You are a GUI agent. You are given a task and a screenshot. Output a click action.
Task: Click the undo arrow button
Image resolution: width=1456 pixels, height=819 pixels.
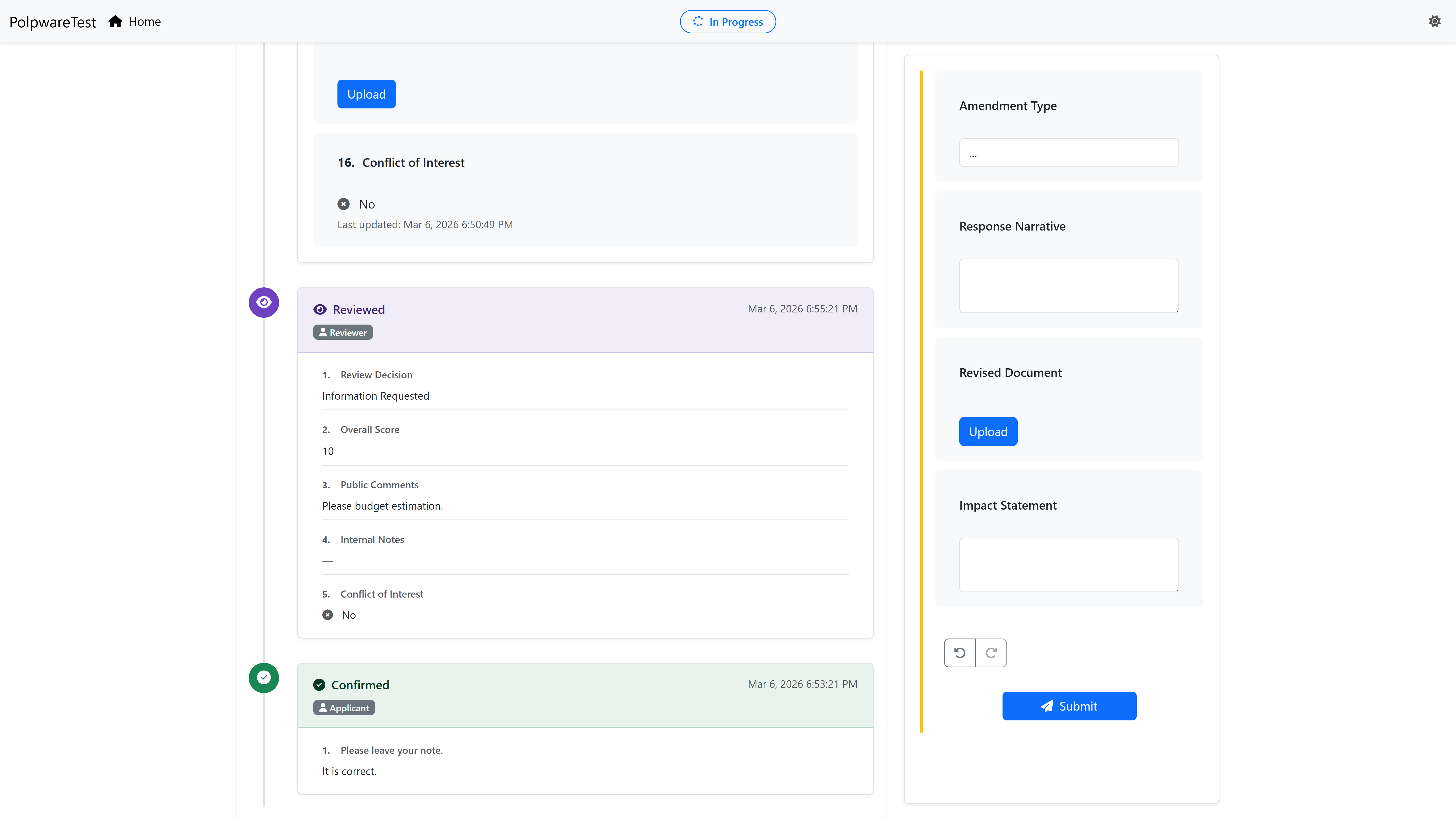click(960, 653)
